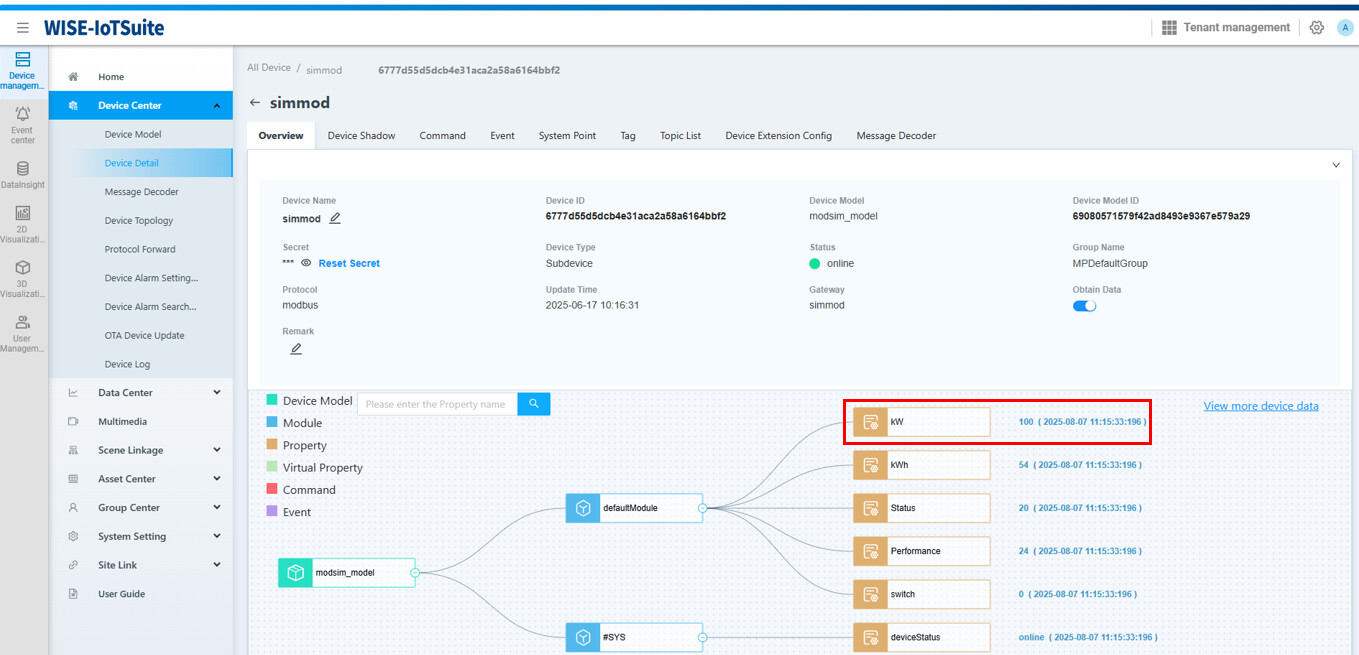Click the Remark edit pencil icon
The width and height of the screenshot is (1359, 655).
[x=296, y=349]
